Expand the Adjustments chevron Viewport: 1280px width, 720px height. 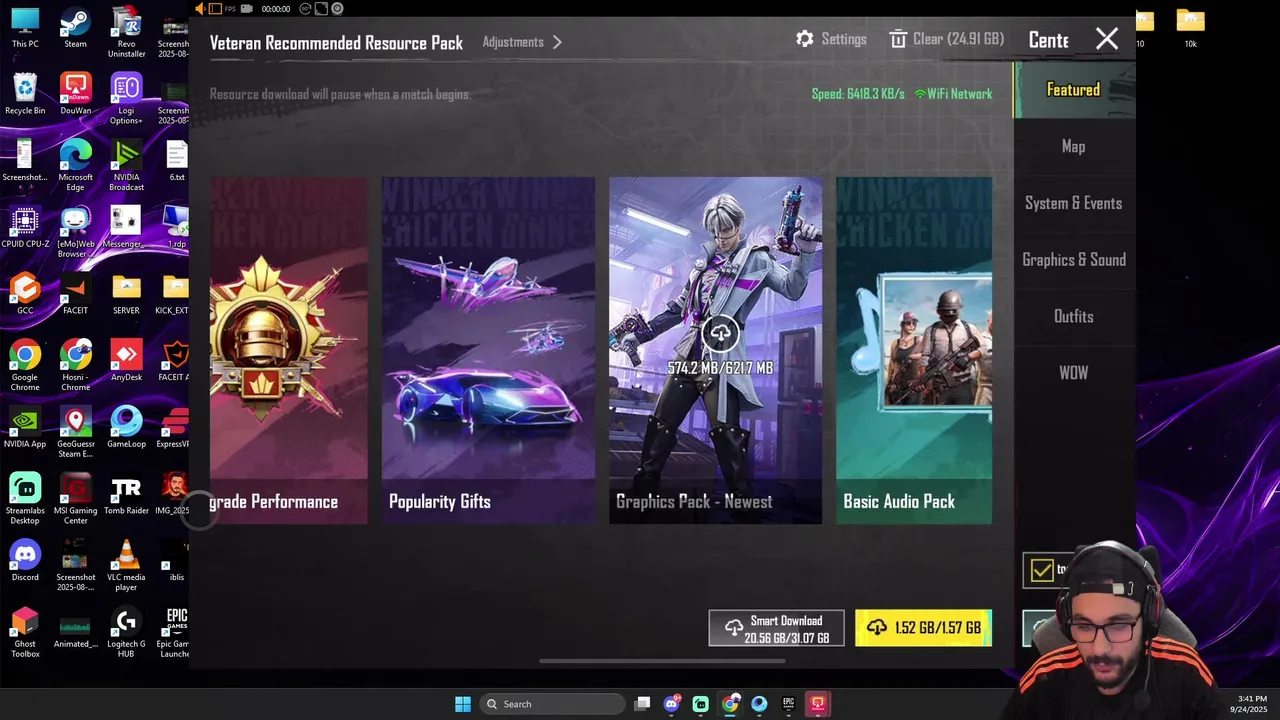point(557,42)
